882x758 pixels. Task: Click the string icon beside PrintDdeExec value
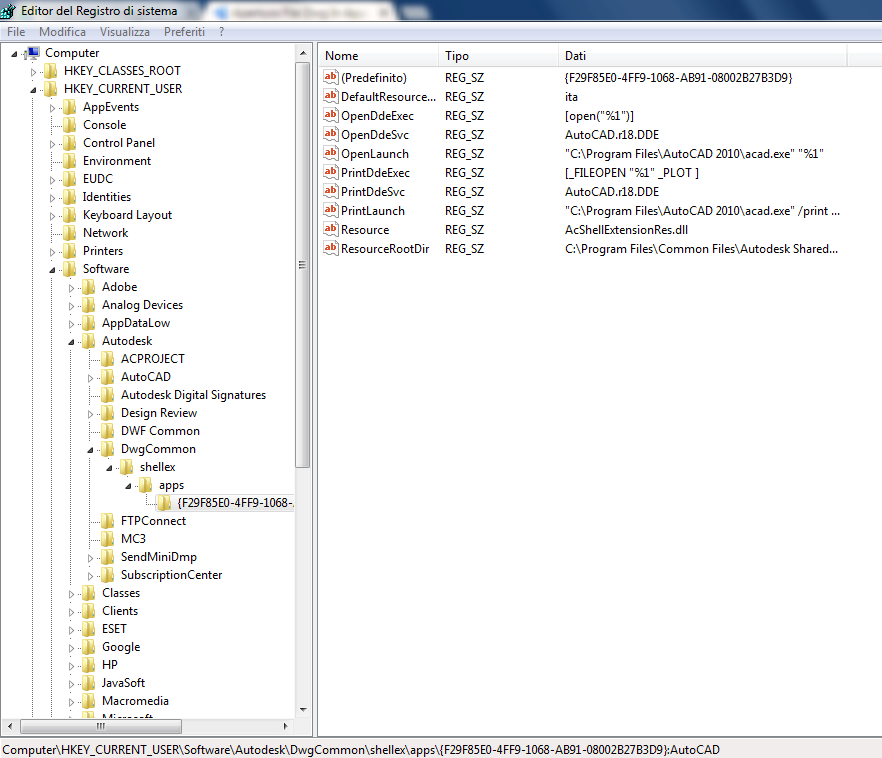pos(331,173)
